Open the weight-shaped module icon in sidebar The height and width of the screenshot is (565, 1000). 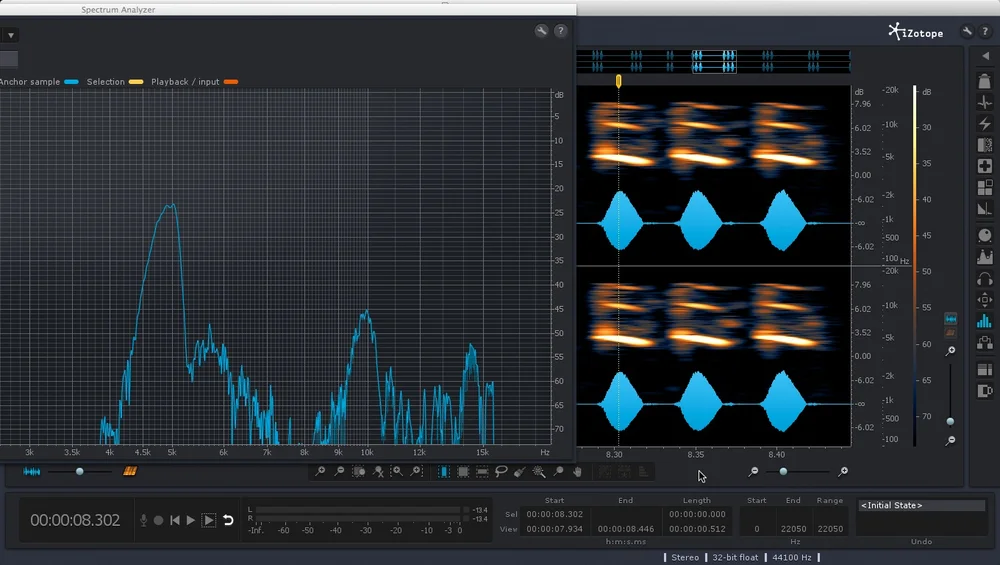click(985, 81)
